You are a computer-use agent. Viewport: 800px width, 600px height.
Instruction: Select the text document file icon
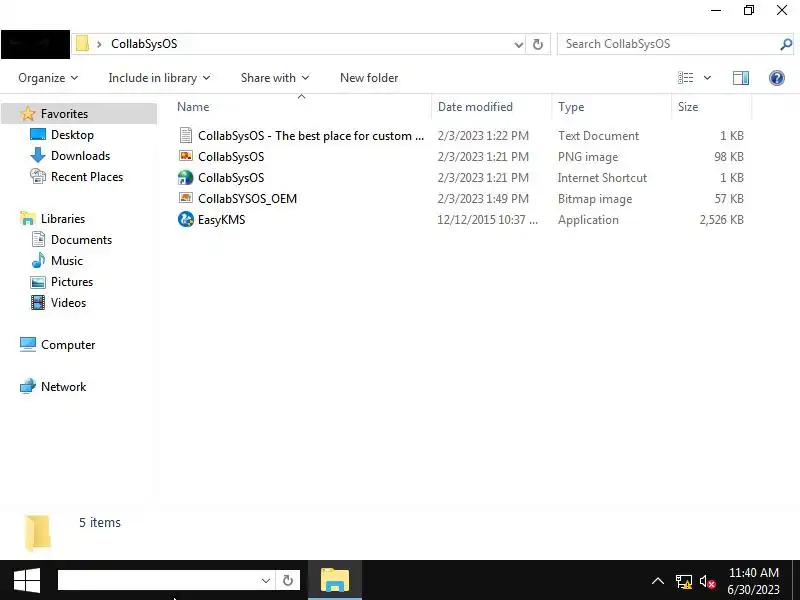tap(186, 135)
